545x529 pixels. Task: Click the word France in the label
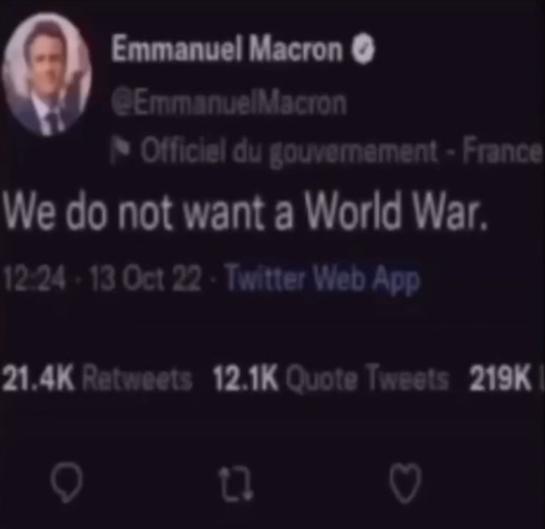tap(502, 151)
